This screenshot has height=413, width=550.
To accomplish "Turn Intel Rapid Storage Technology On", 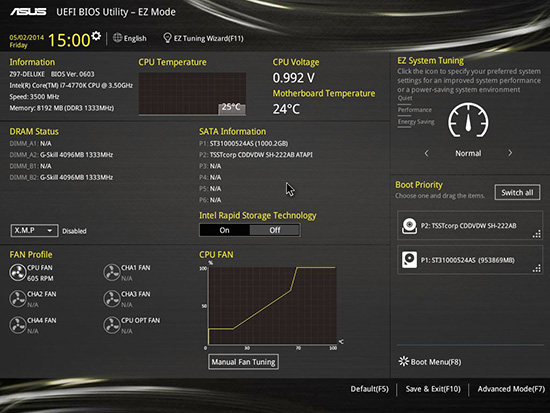I will click(x=224, y=230).
